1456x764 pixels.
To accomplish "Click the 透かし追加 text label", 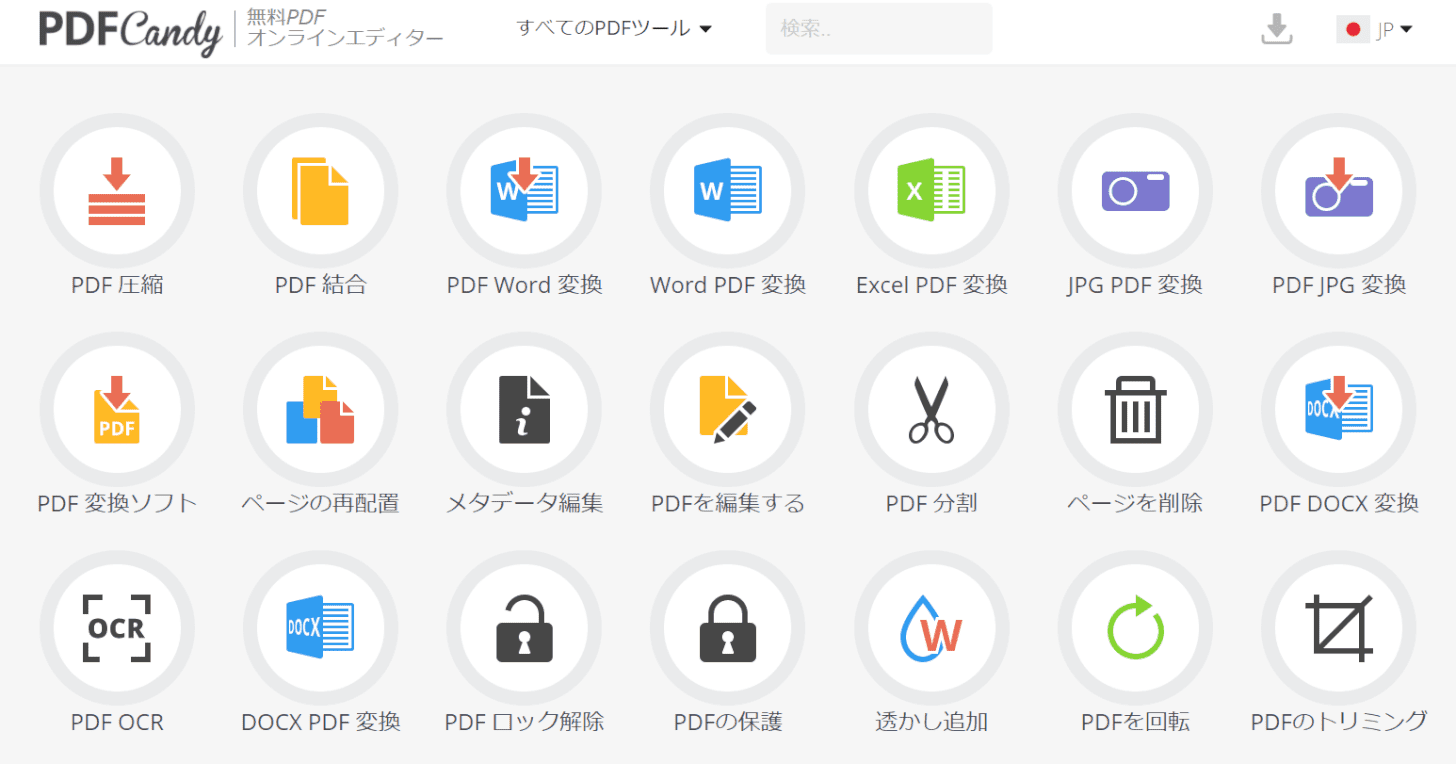I will [x=931, y=721].
